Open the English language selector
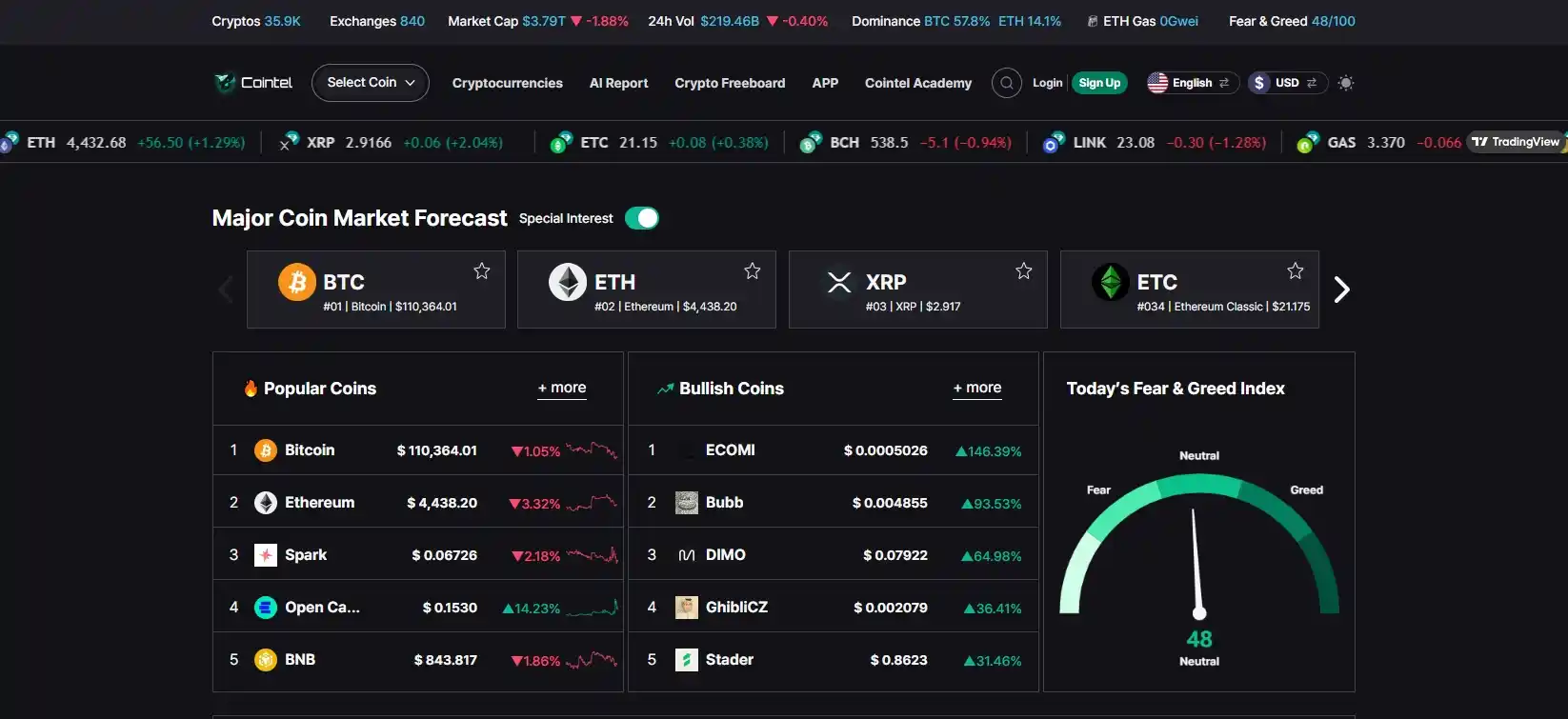 tap(1193, 83)
